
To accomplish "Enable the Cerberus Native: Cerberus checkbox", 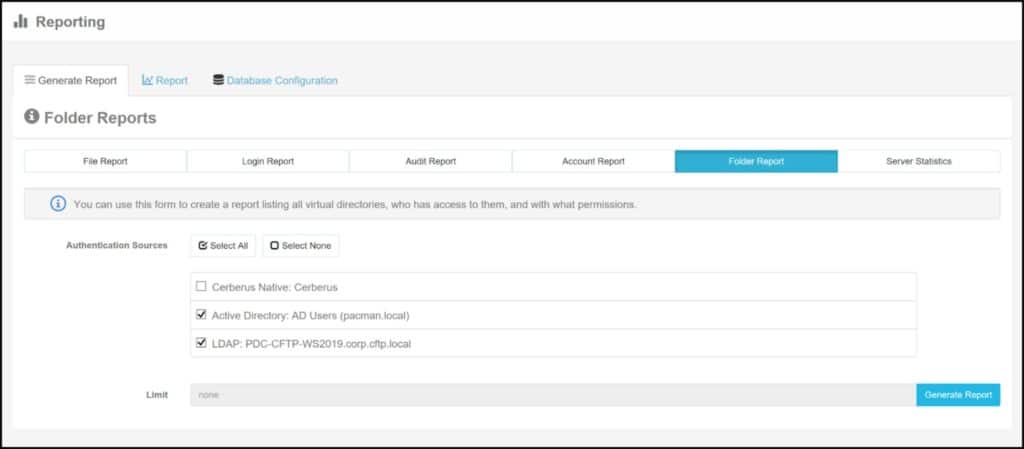I will 201,286.
